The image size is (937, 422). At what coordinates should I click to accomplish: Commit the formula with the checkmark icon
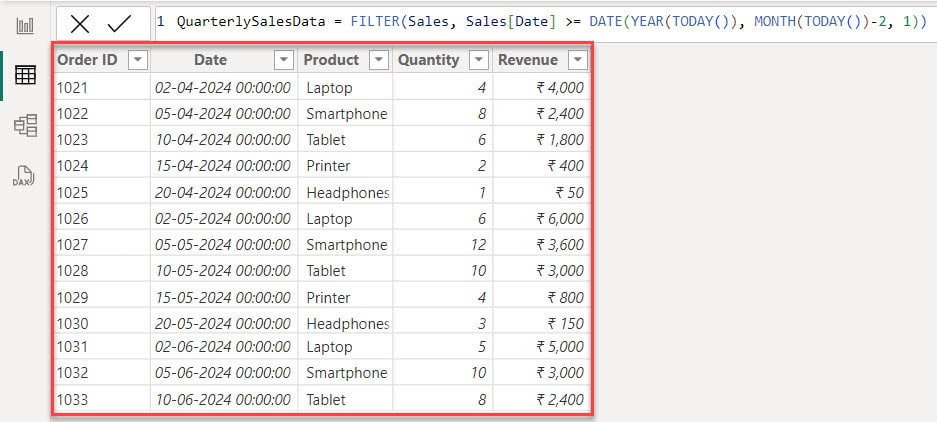pos(120,24)
